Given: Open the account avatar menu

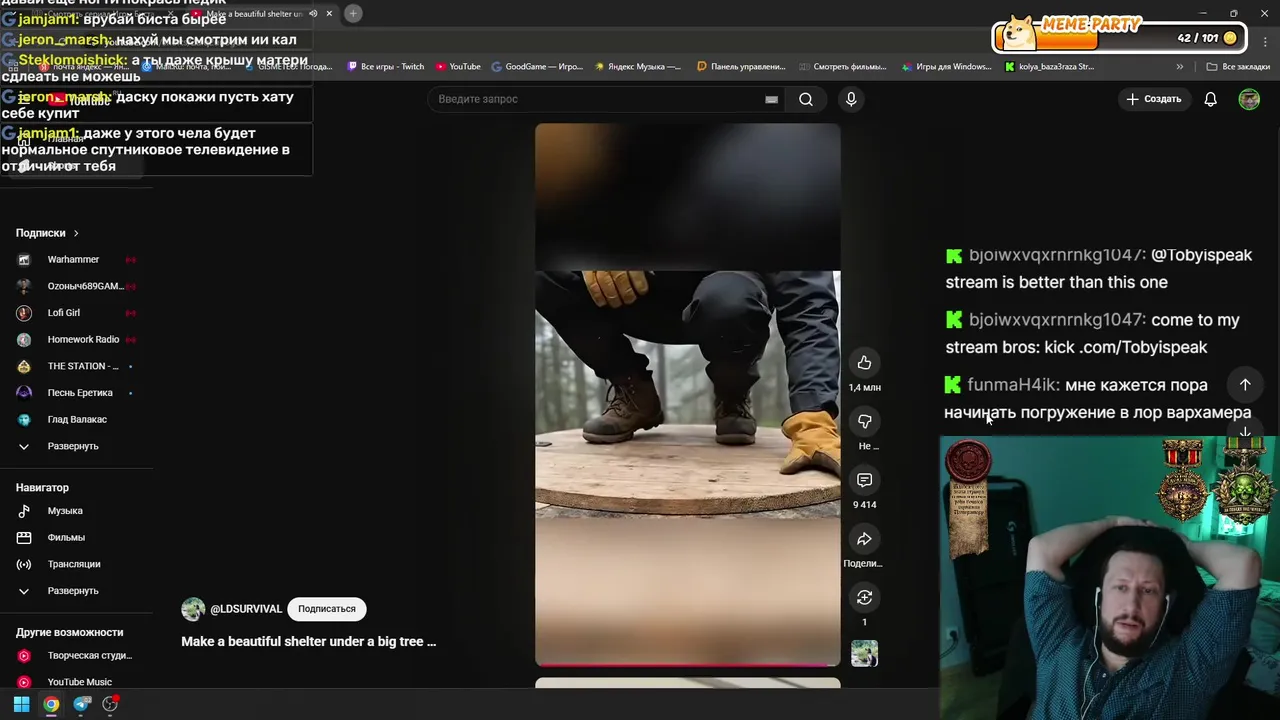Looking at the screenshot, I should 1249,99.
